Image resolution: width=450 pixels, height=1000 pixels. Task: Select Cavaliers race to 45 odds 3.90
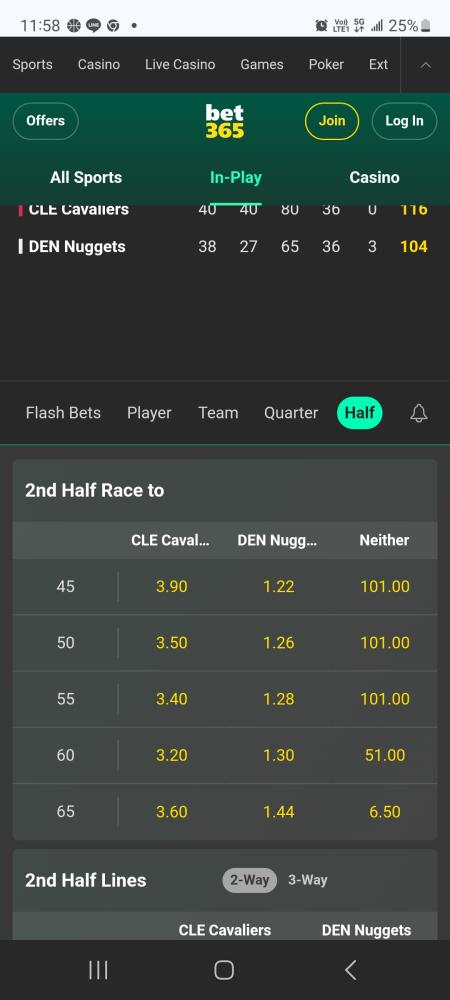[171, 587]
